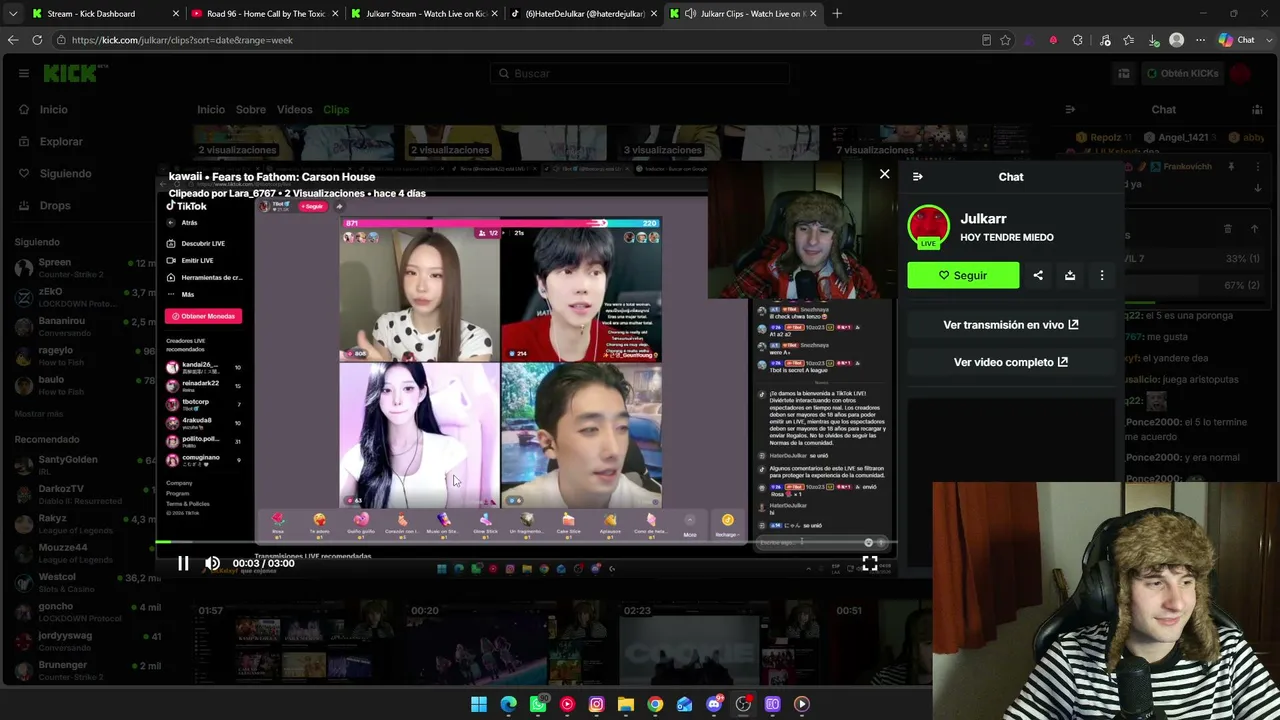
Task: Bookmark this page with the star icon
Action: pyautogui.click(x=1006, y=40)
